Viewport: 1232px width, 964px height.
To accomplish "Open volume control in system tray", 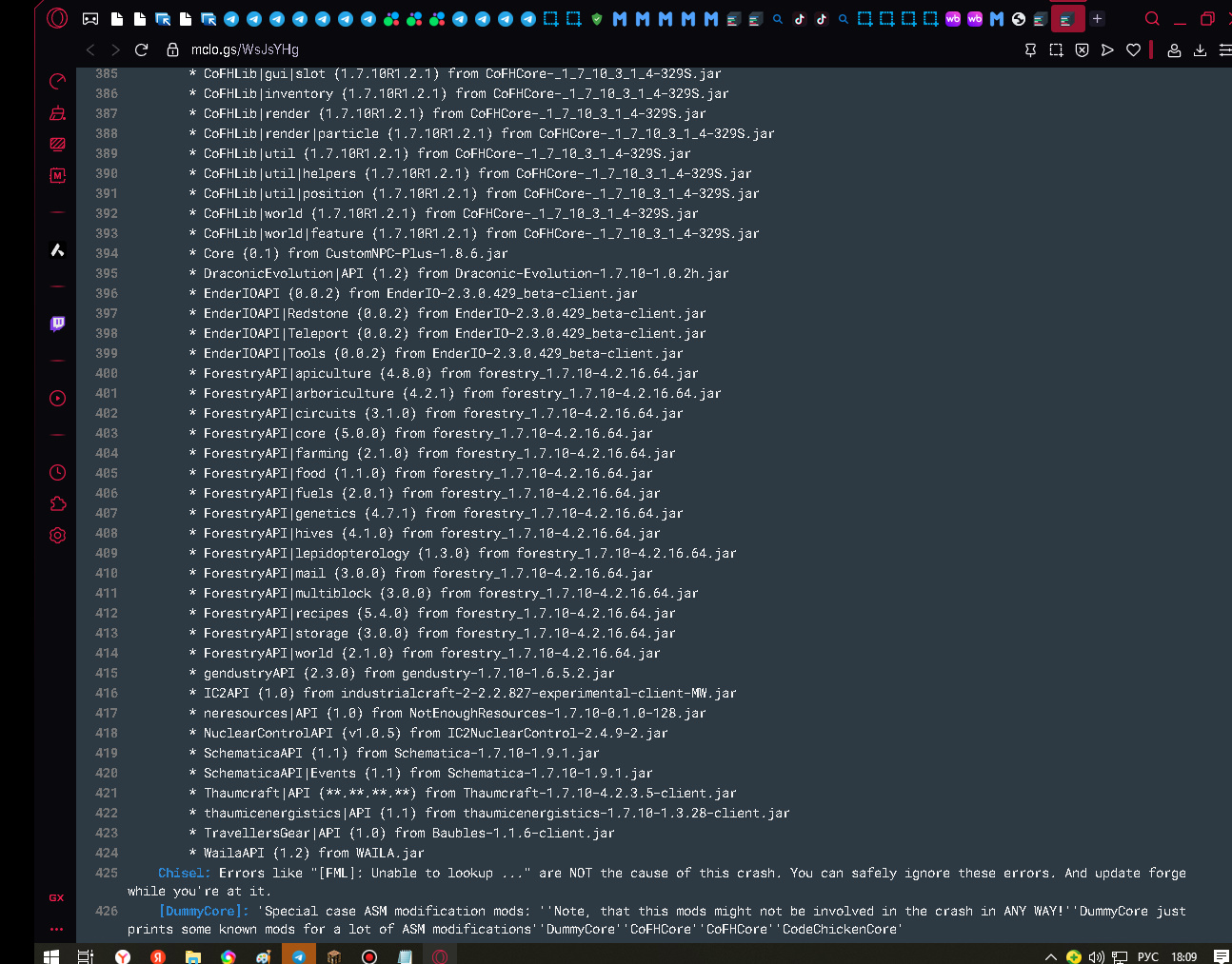I will tap(1096, 956).
